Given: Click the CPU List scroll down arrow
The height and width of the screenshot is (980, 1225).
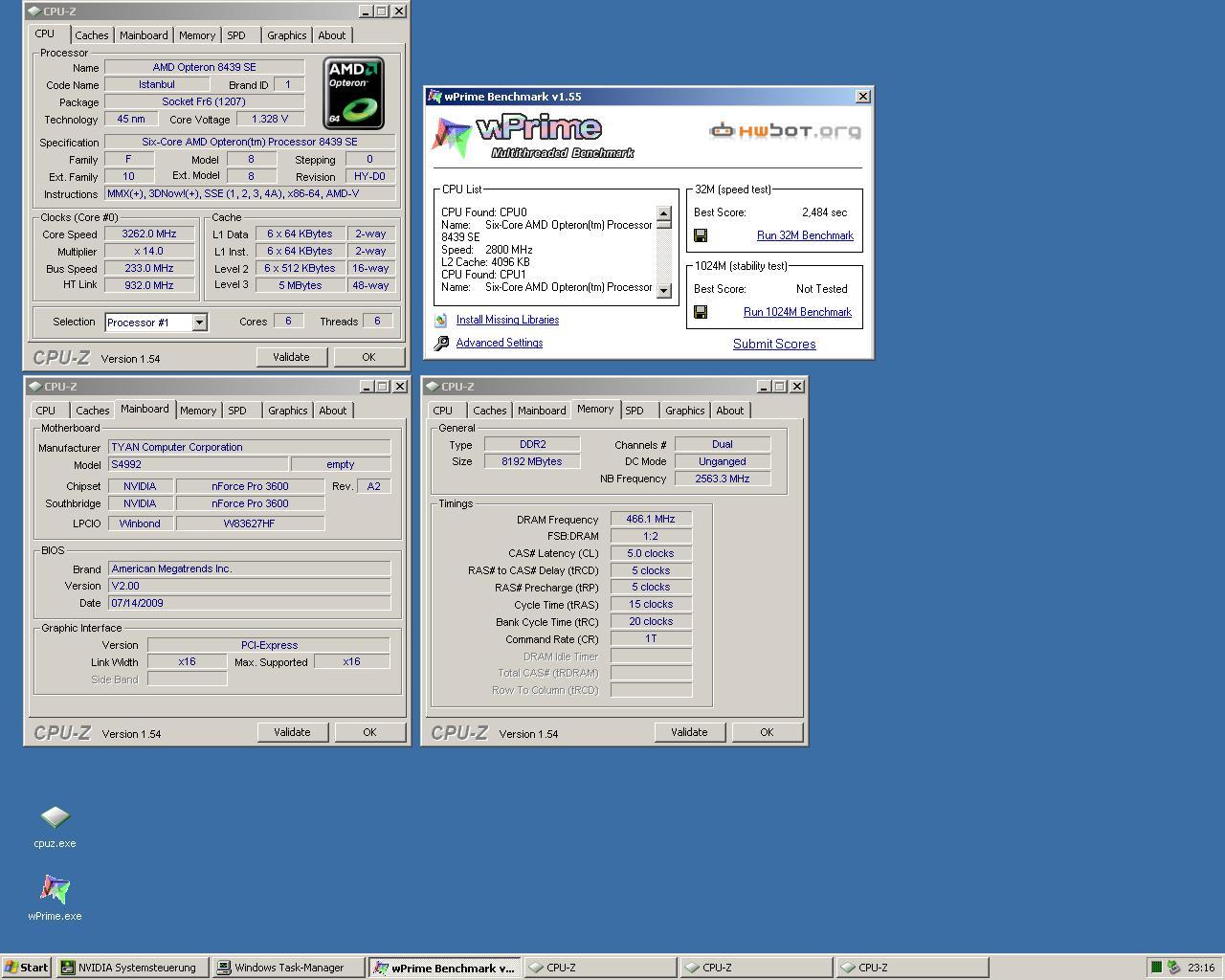Looking at the screenshot, I should (664, 291).
